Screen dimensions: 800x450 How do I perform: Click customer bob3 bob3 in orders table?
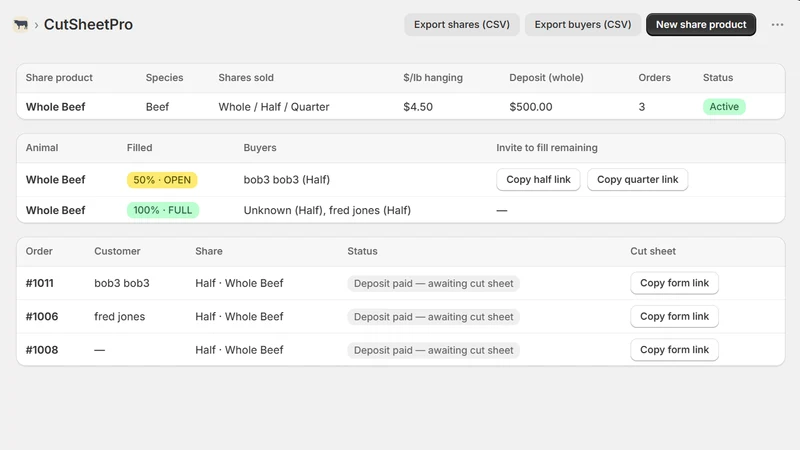[122, 283]
